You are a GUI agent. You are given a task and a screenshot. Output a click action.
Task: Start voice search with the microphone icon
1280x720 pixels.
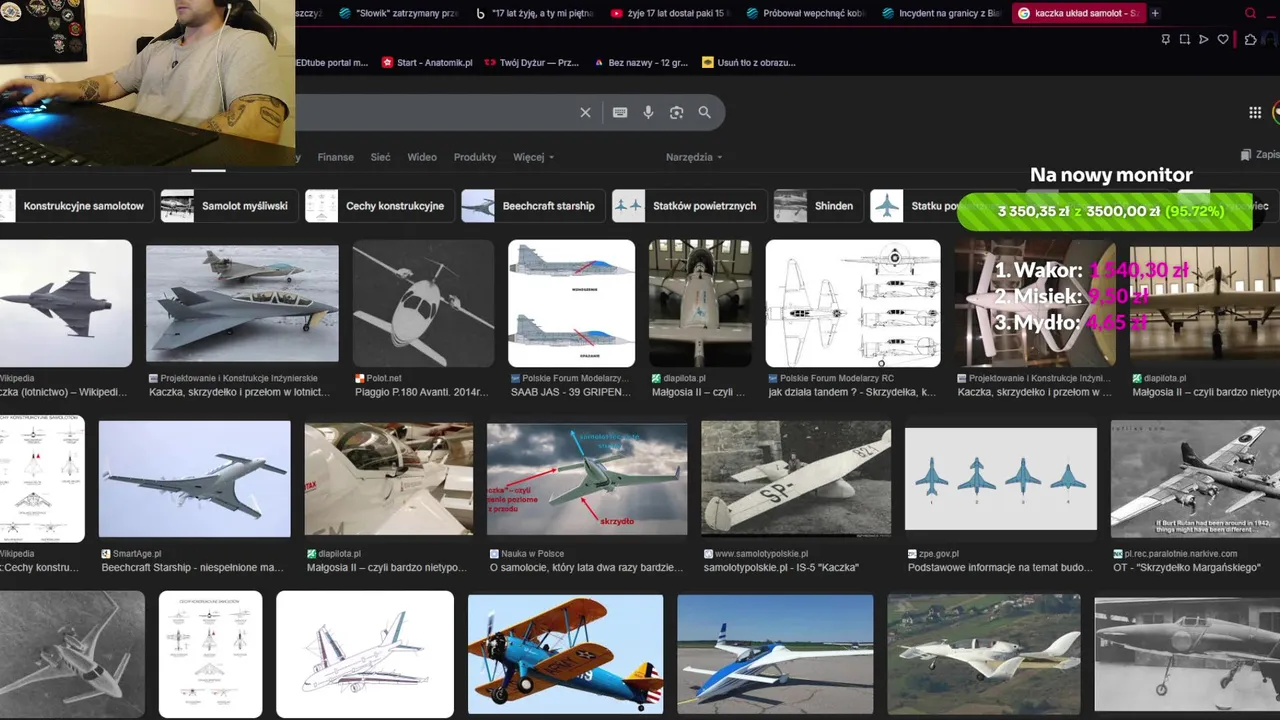coord(648,113)
